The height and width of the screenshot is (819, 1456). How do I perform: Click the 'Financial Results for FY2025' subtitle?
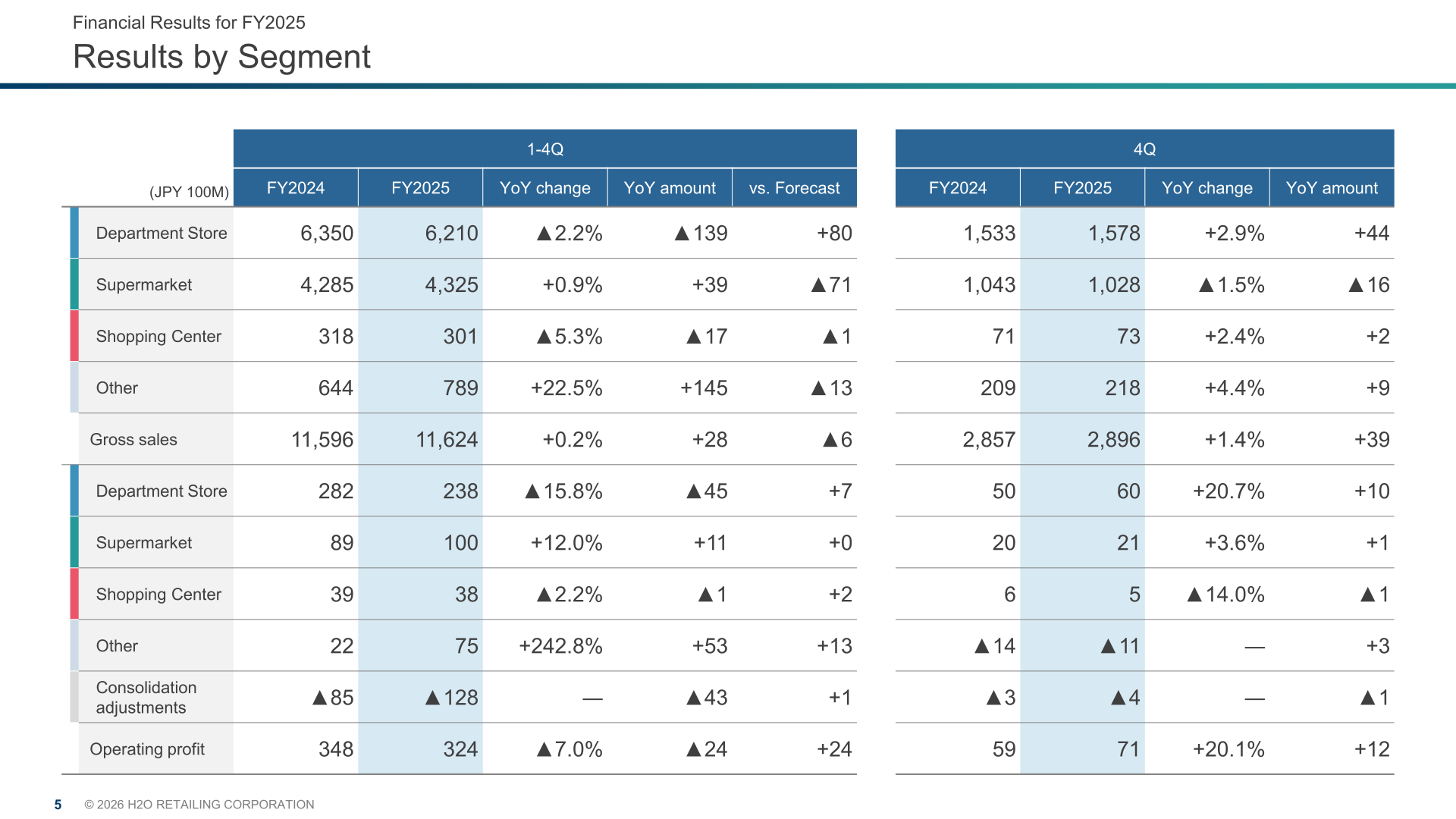[189, 22]
